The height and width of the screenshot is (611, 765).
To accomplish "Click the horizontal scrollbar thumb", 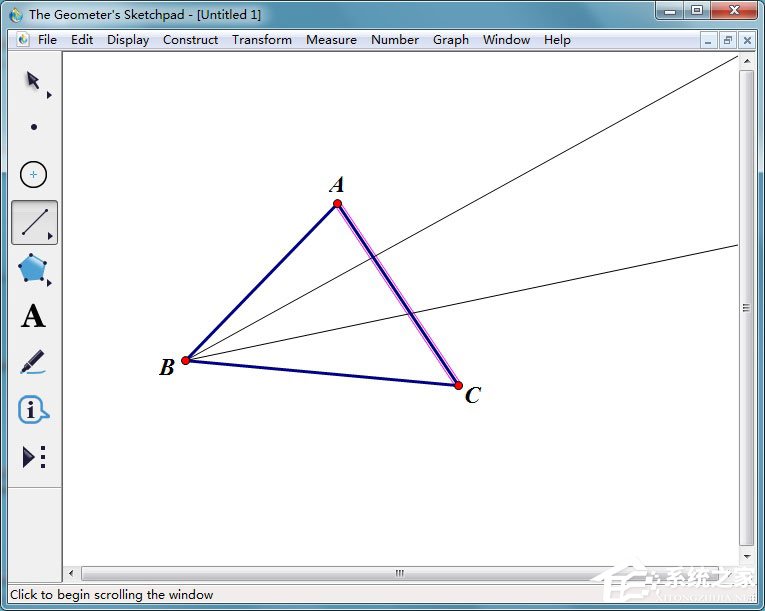I will click(x=400, y=573).
